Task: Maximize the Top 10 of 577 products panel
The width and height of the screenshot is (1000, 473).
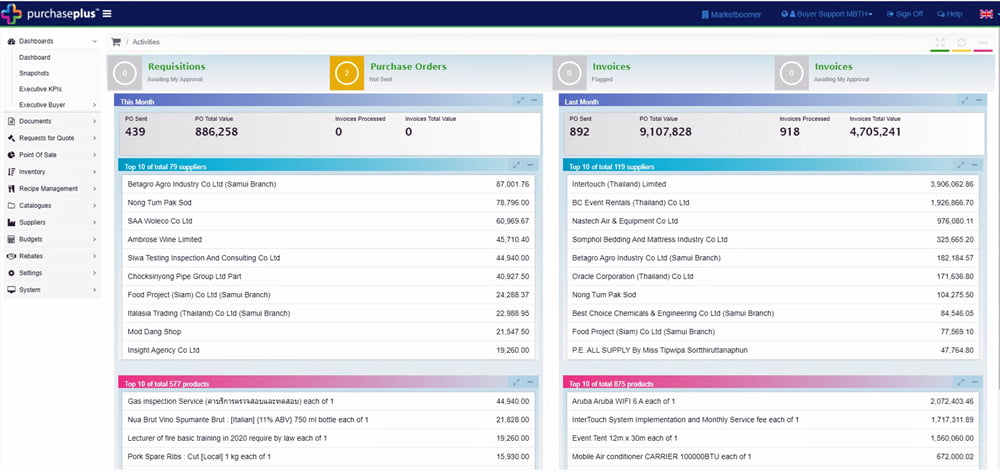Action: coord(517,382)
